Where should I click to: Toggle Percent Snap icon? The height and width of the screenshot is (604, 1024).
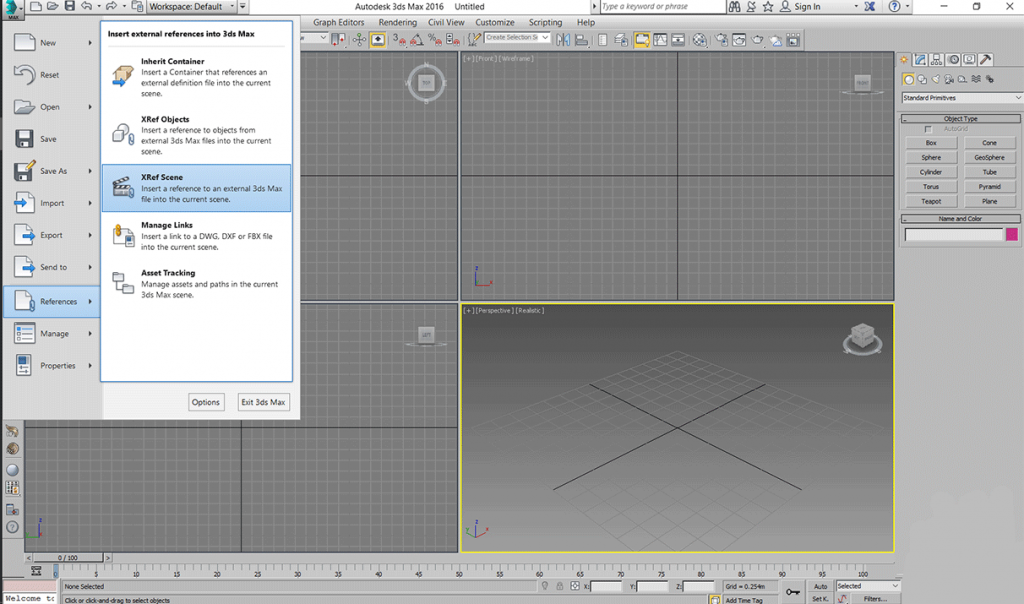435,40
